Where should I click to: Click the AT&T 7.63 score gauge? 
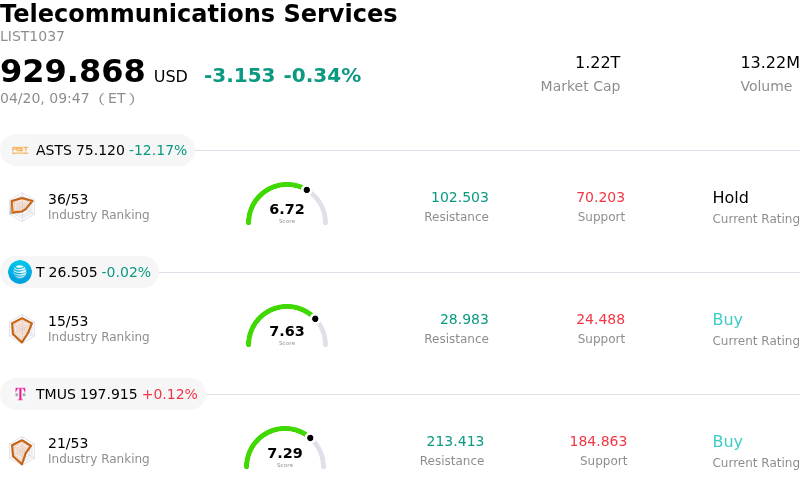[287, 328]
